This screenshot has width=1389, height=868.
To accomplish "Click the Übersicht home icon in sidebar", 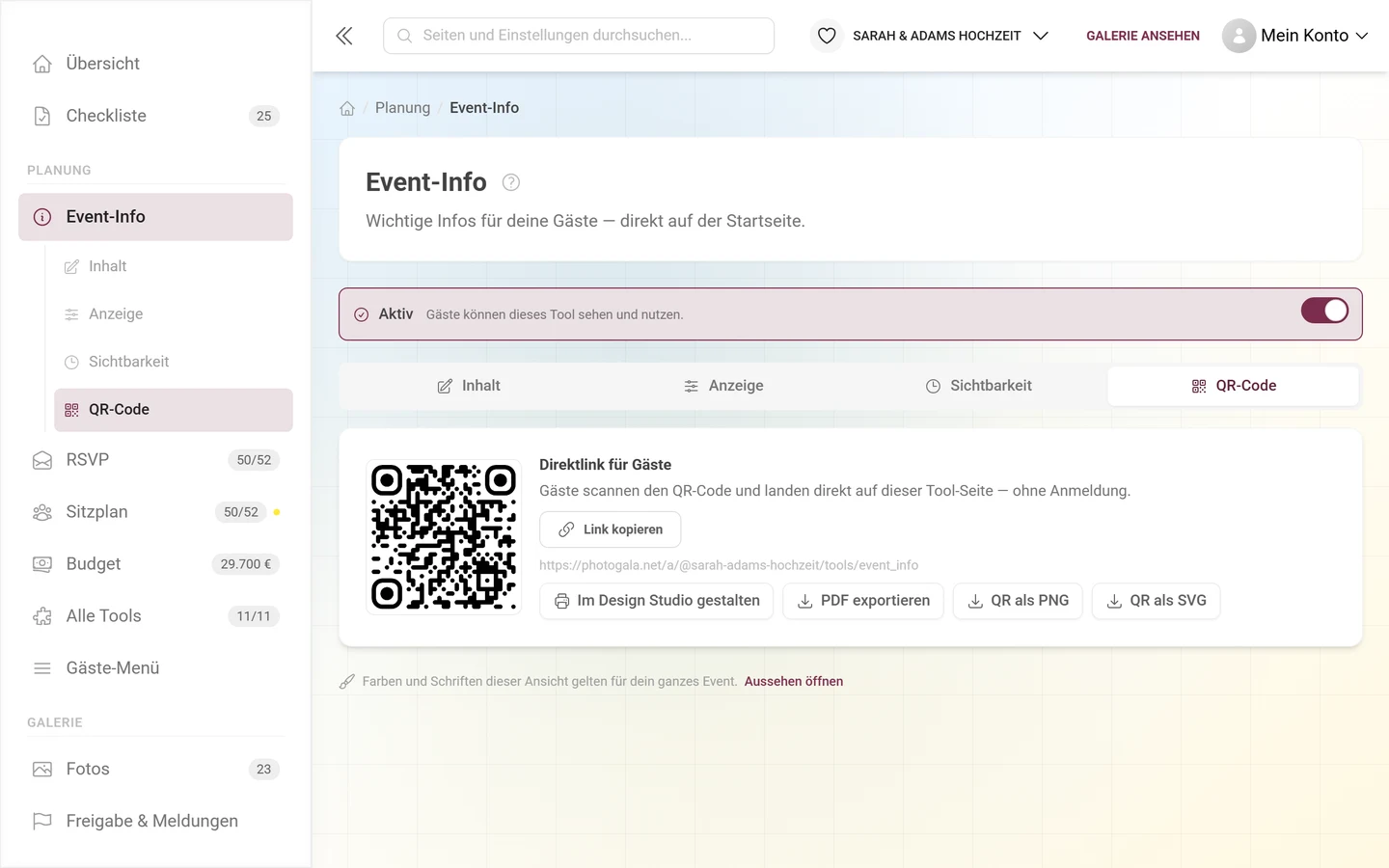I will (42, 64).
